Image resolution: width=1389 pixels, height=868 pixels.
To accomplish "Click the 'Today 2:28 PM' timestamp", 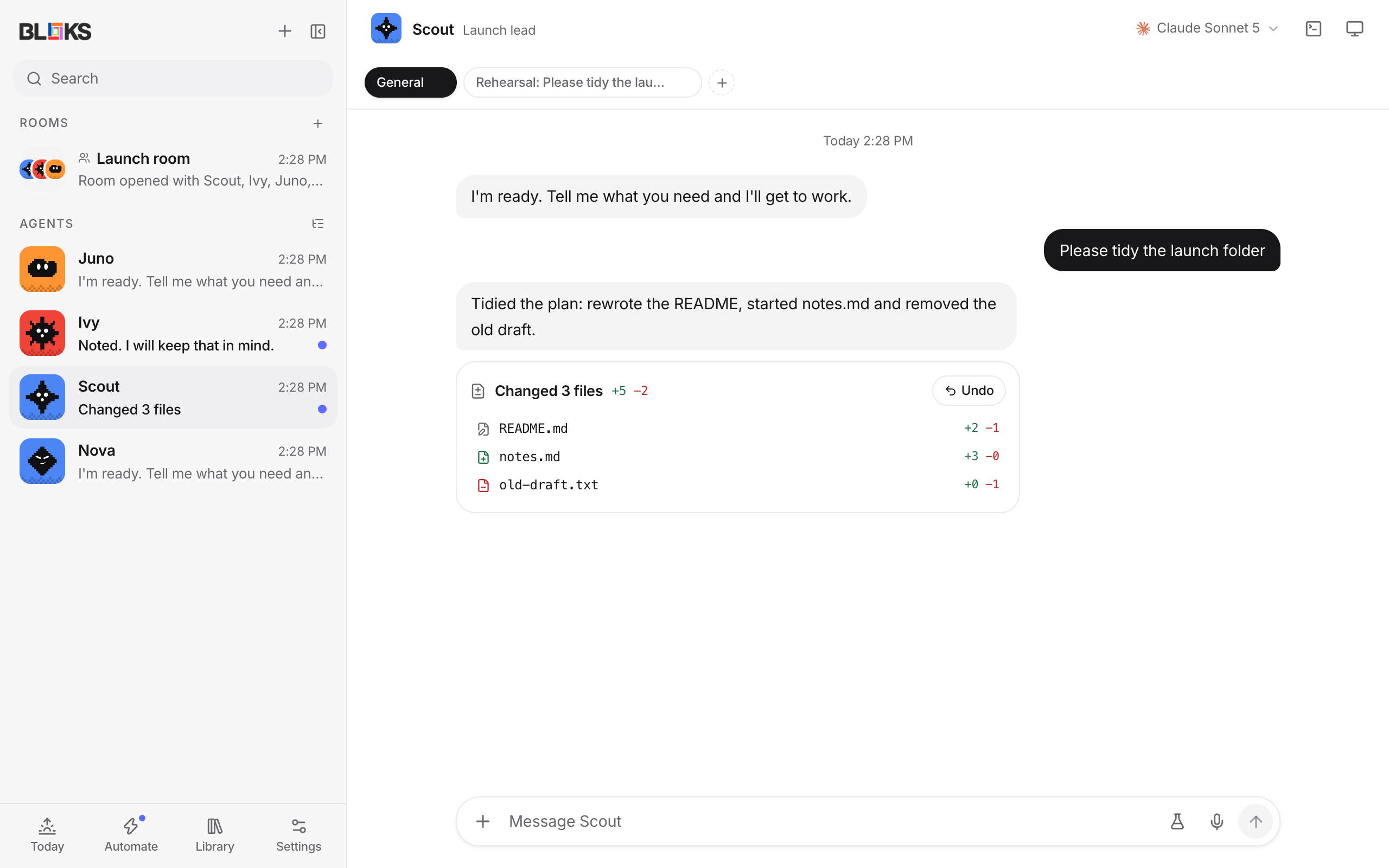I will point(868,141).
